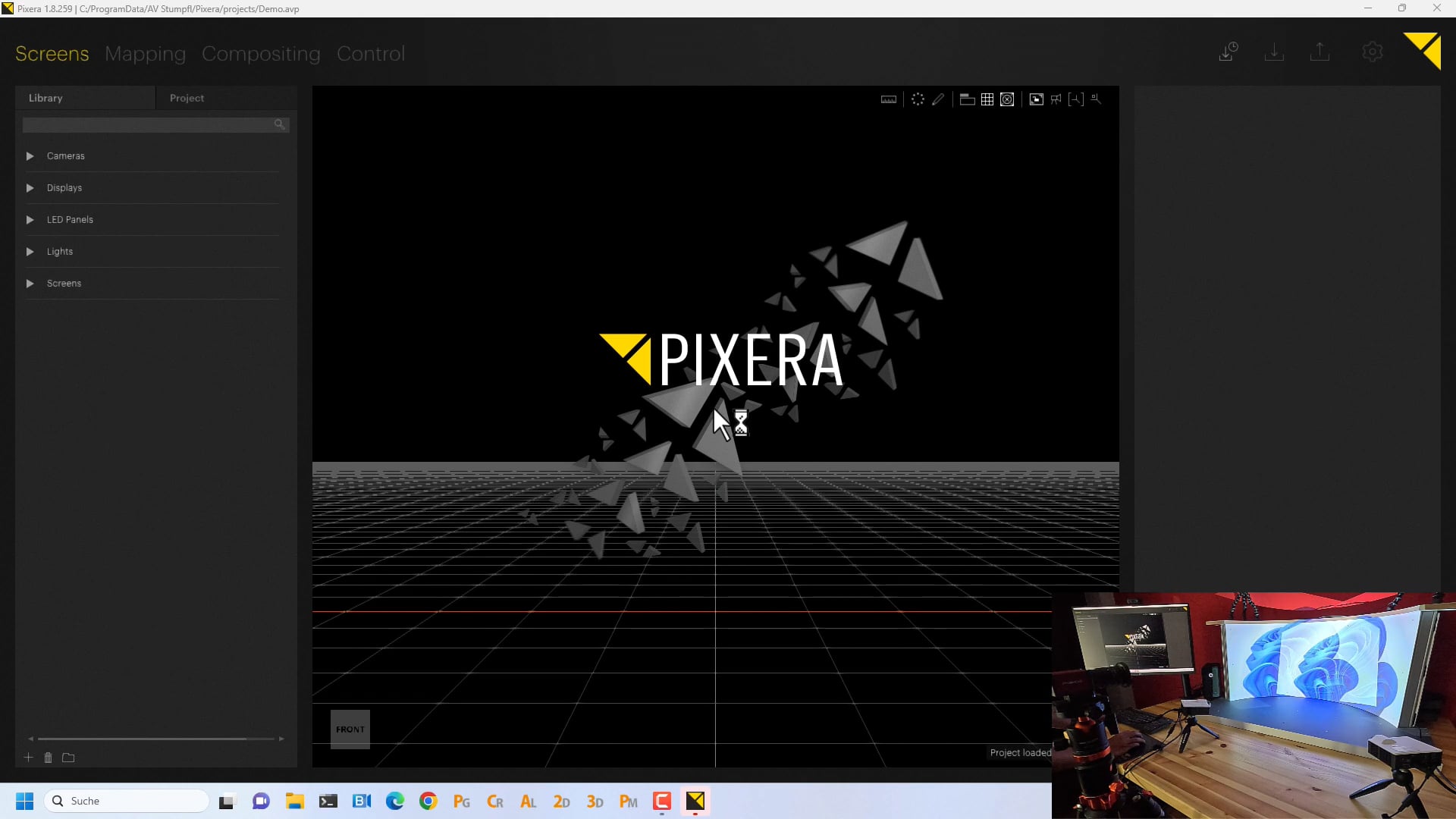This screenshot has width=1456, height=819.
Task: Click the trash delete icon in Library footer
Action: (48, 758)
